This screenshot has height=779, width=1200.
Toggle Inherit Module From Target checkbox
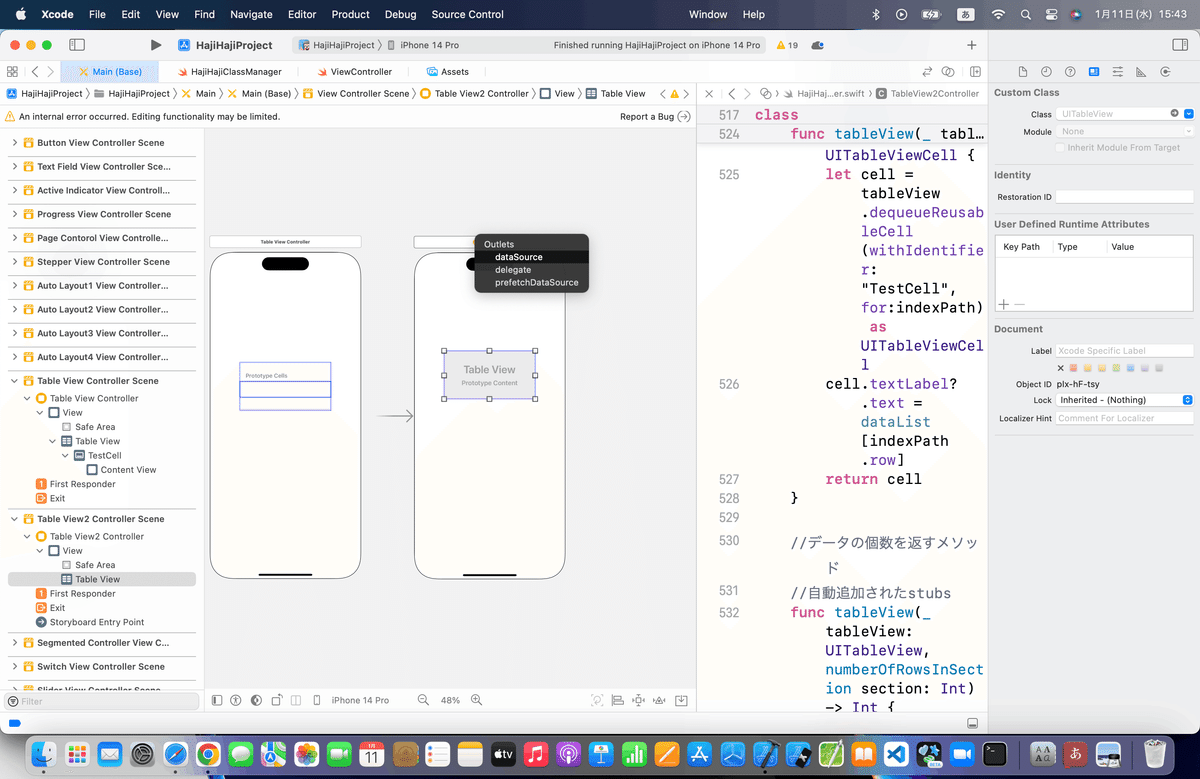point(1060,148)
